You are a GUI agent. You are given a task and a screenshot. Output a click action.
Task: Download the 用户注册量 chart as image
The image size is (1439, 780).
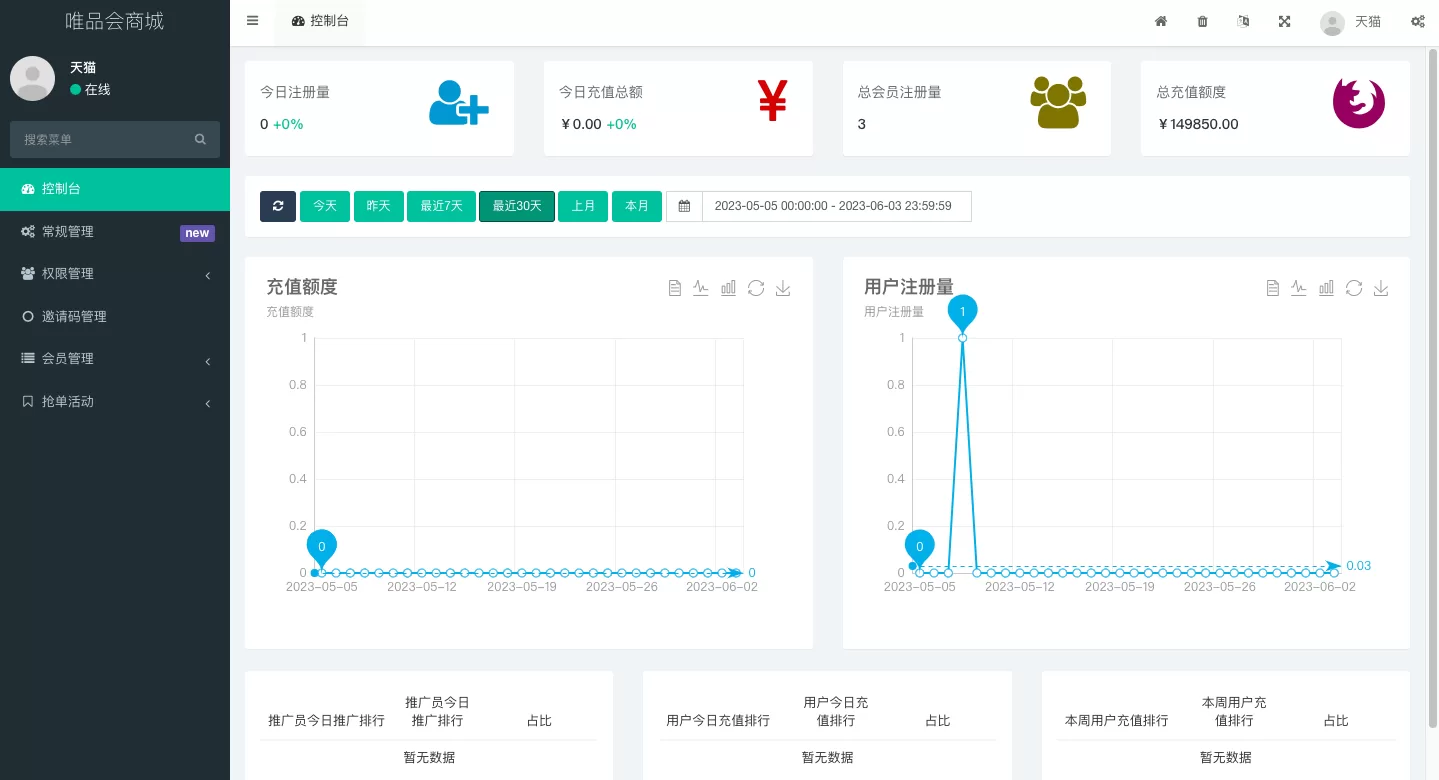click(x=1381, y=288)
